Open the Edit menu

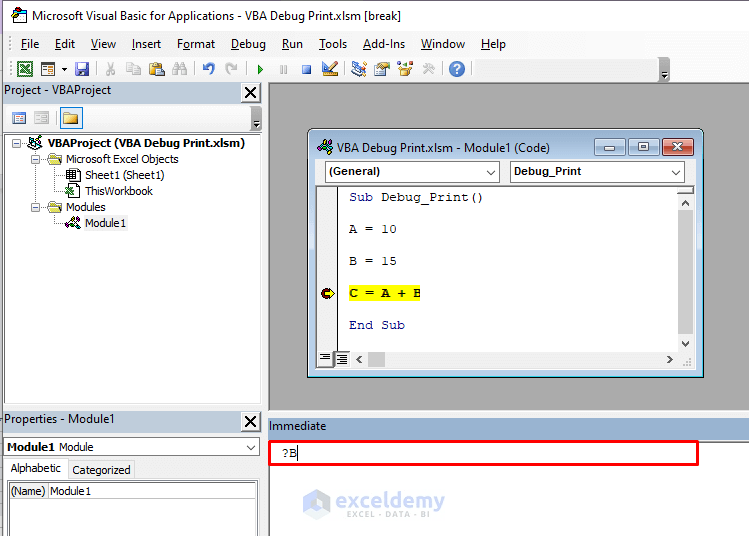pos(65,44)
